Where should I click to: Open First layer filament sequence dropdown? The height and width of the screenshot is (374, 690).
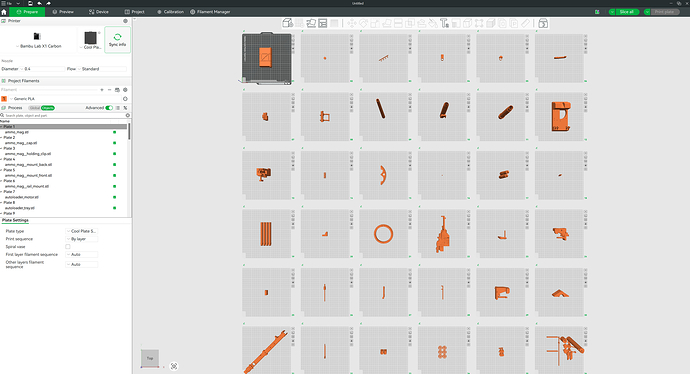(x=82, y=255)
